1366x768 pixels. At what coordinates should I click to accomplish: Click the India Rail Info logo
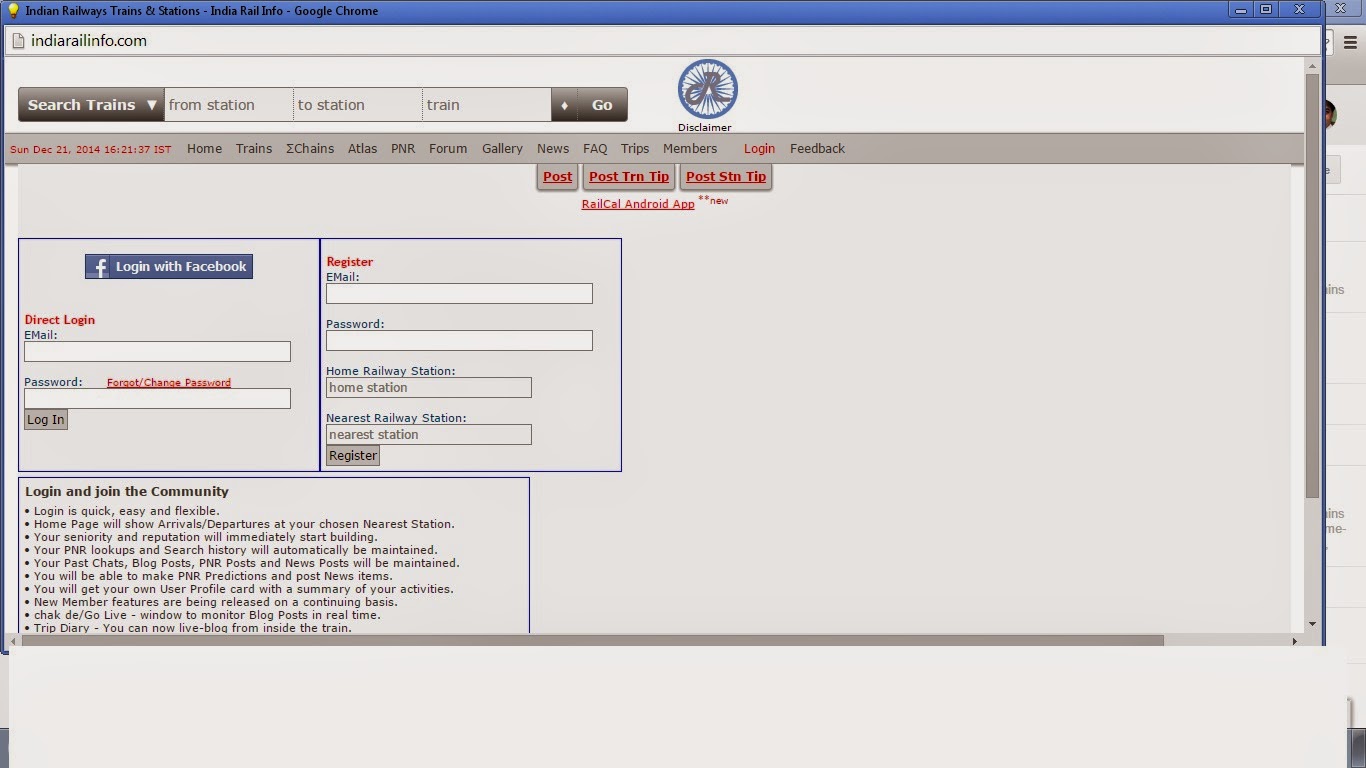click(707, 89)
